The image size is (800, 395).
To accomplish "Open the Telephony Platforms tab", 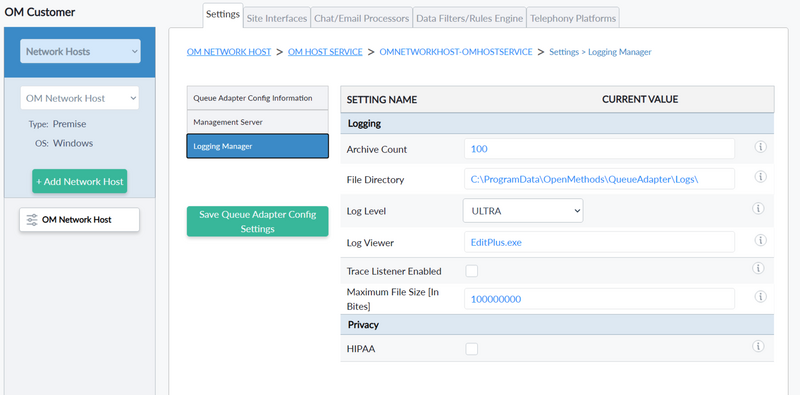I will click(573, 18).
